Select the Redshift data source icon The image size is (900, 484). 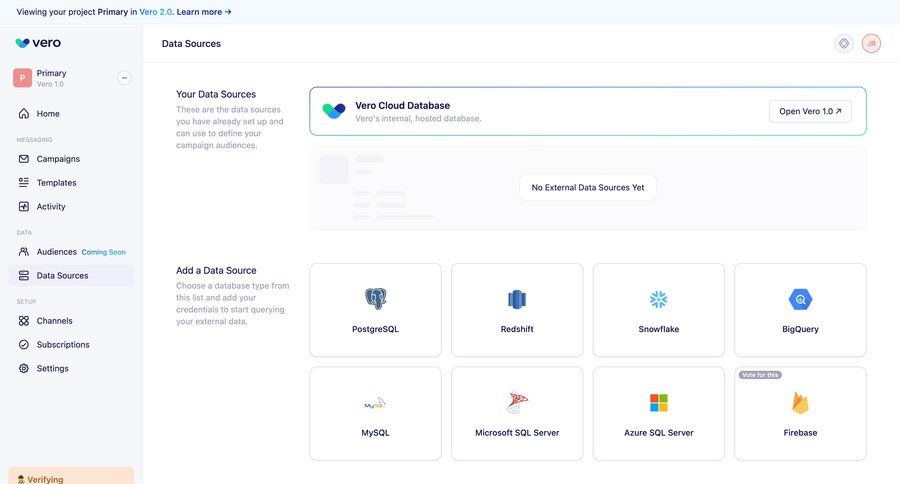517,299
